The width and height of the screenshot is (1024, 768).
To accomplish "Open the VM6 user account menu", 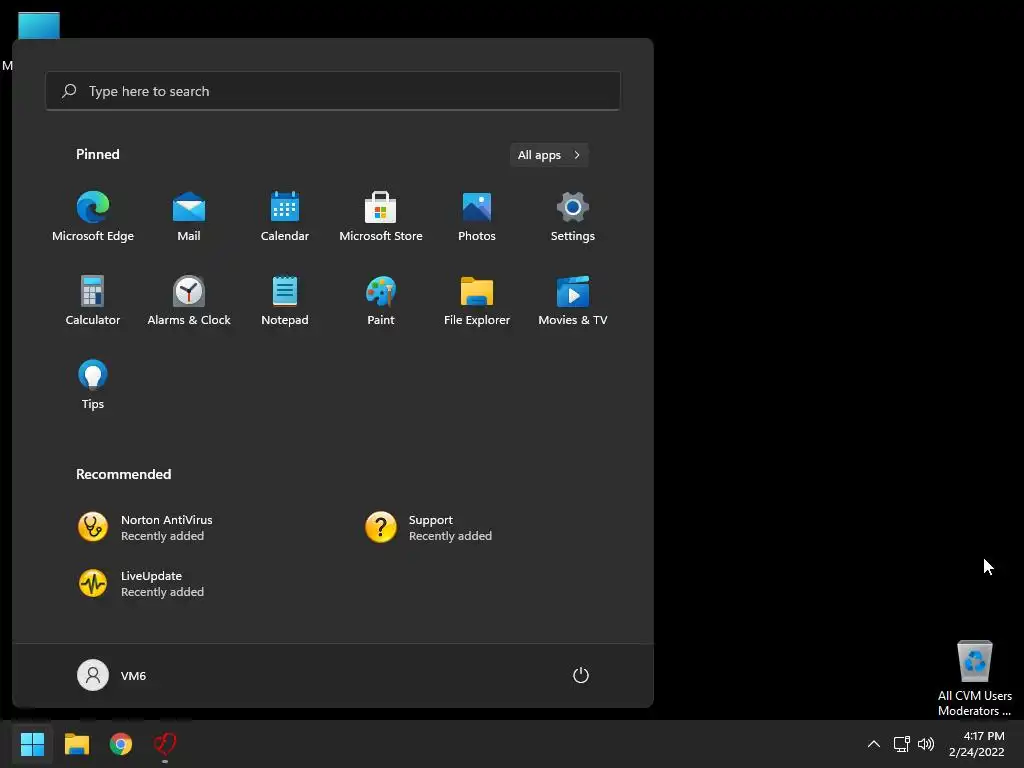I will click(112, 675).
